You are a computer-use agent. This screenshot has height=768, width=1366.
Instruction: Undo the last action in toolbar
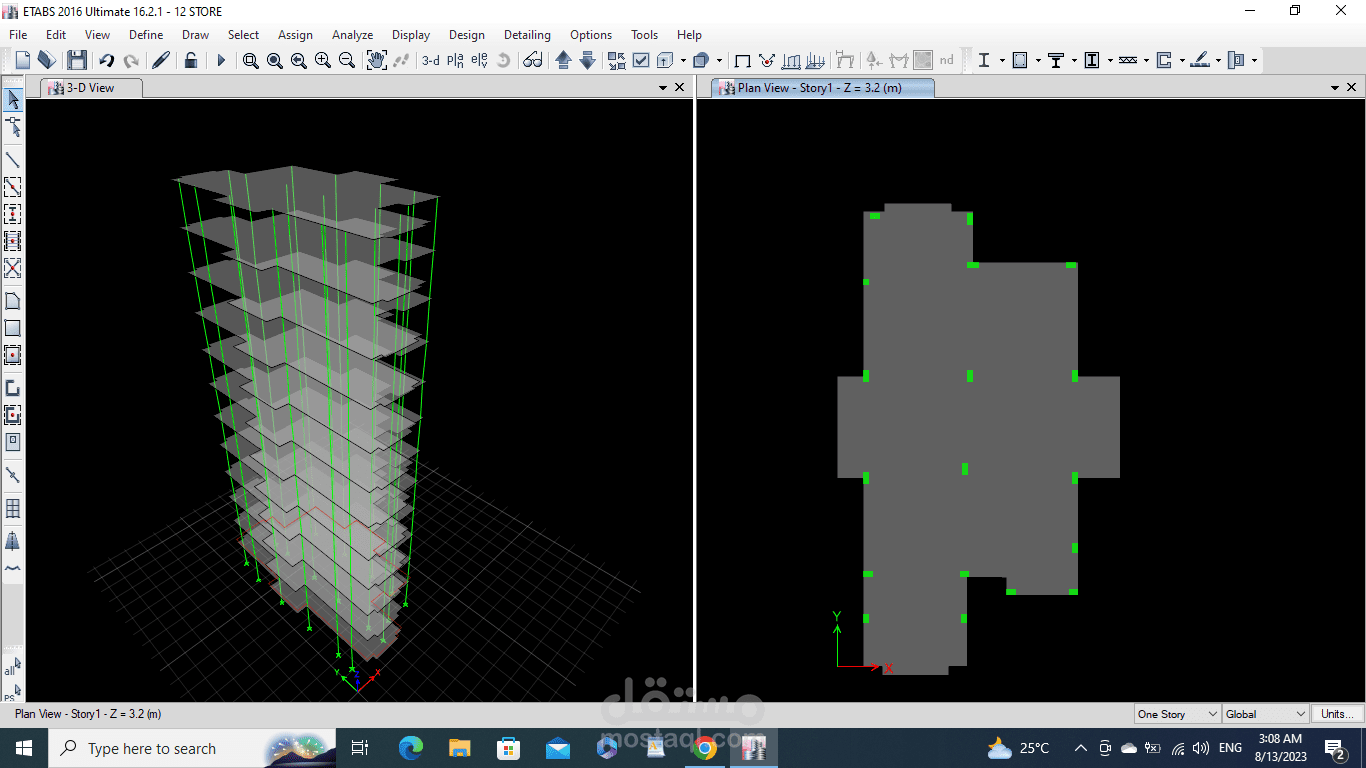tap(106, 60)
